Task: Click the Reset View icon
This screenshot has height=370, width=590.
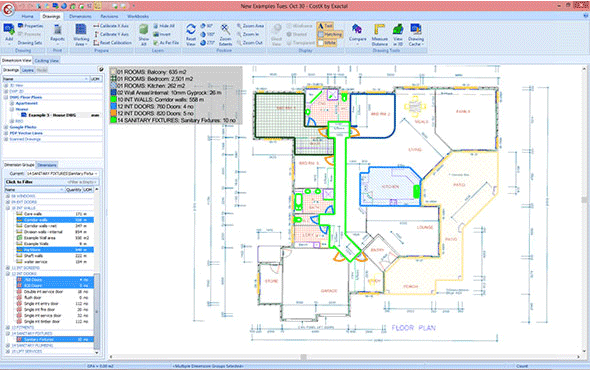Action: tap(191, 34)
